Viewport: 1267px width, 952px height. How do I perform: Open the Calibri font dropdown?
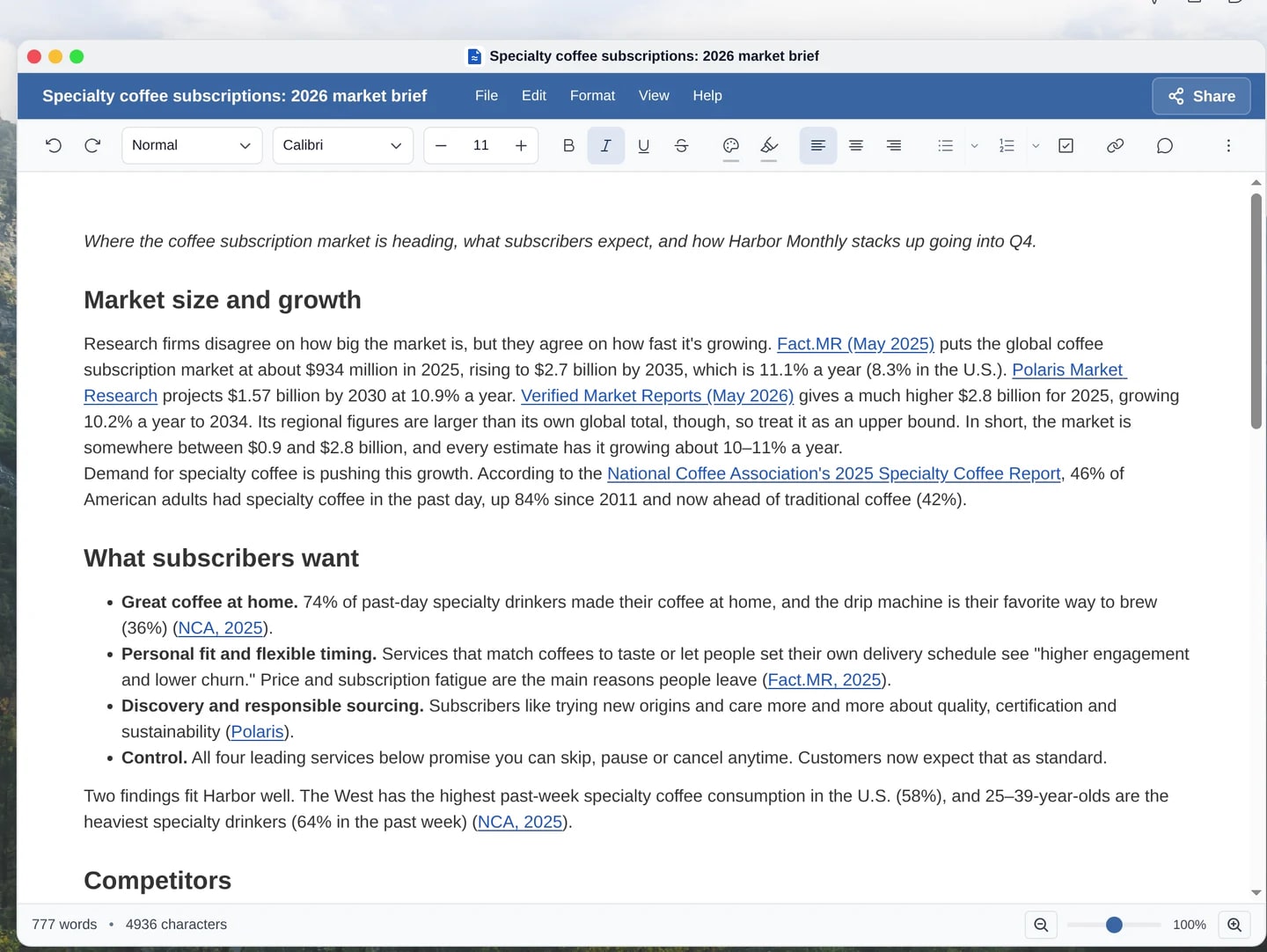tap(343, 145)
